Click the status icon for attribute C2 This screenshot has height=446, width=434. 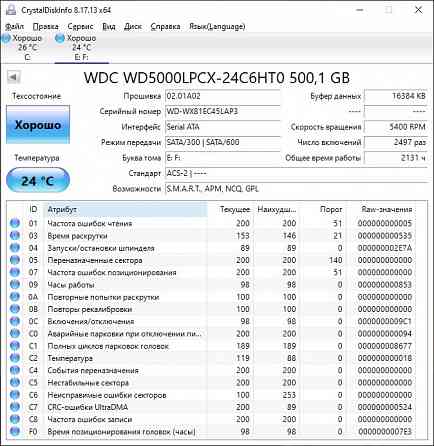[15, 358]
